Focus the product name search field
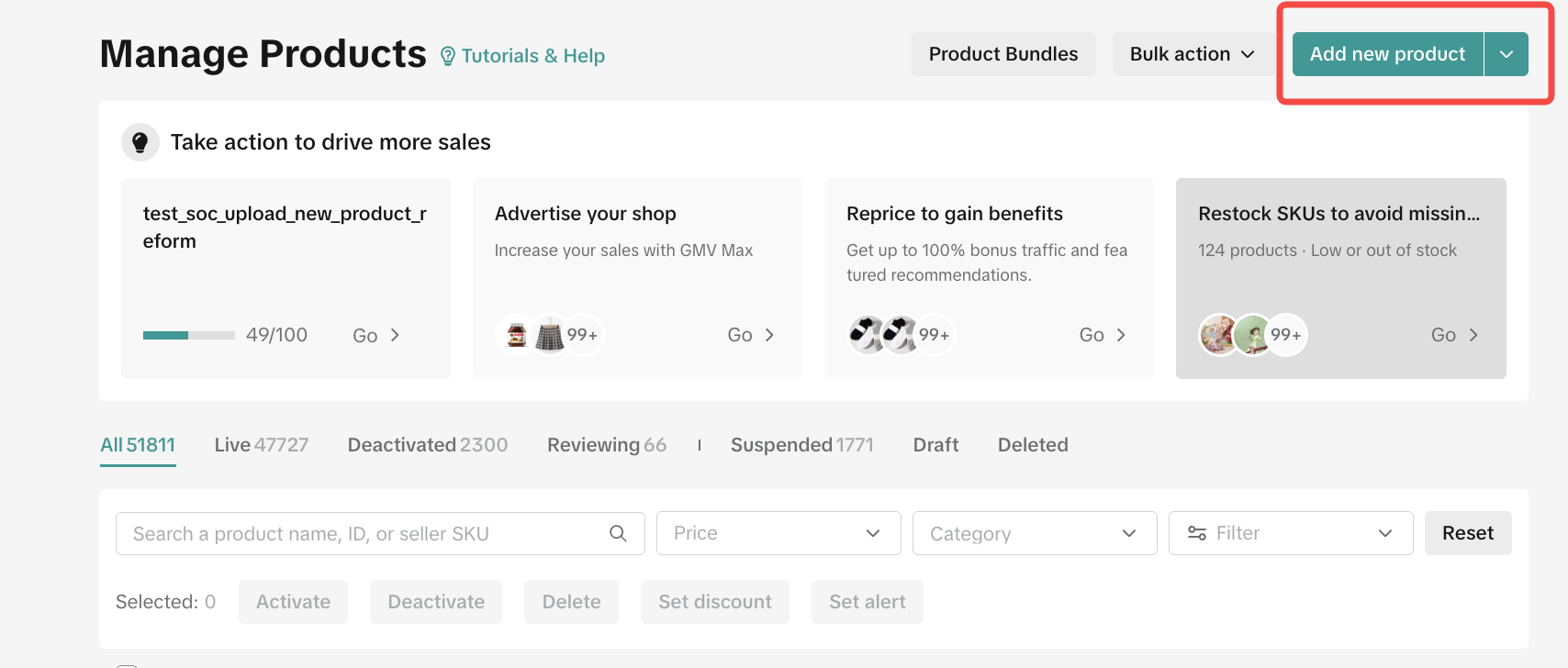This screenshot has width=1568, height=668. pos(367,533)
